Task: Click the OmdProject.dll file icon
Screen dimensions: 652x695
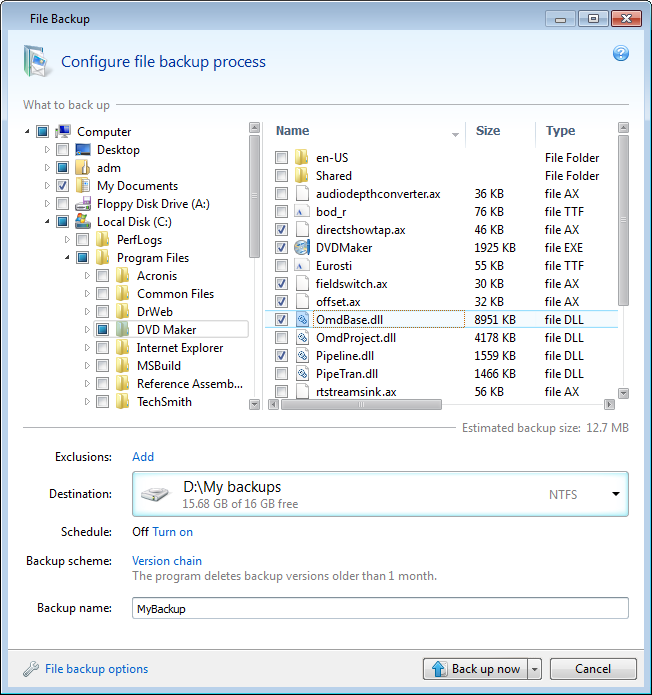Action: tap(302, 337)
